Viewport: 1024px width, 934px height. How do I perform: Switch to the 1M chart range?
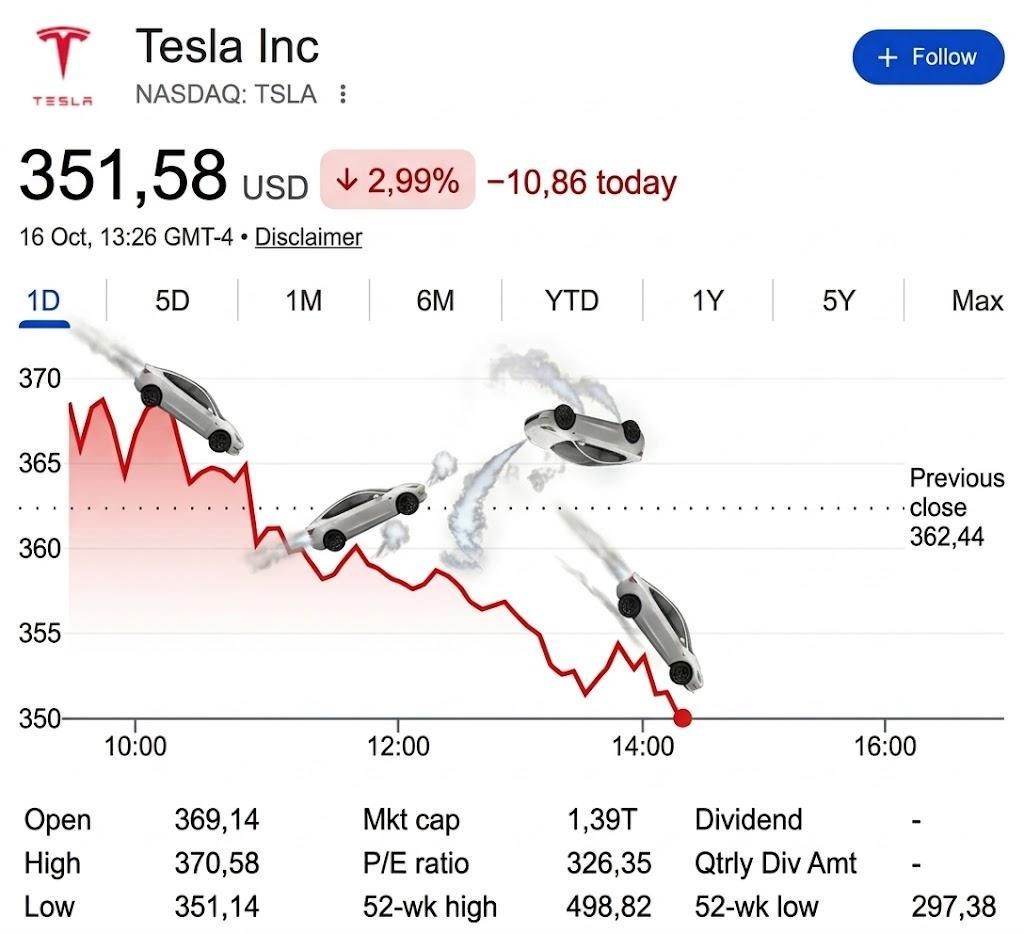click(x=304, y=301)
